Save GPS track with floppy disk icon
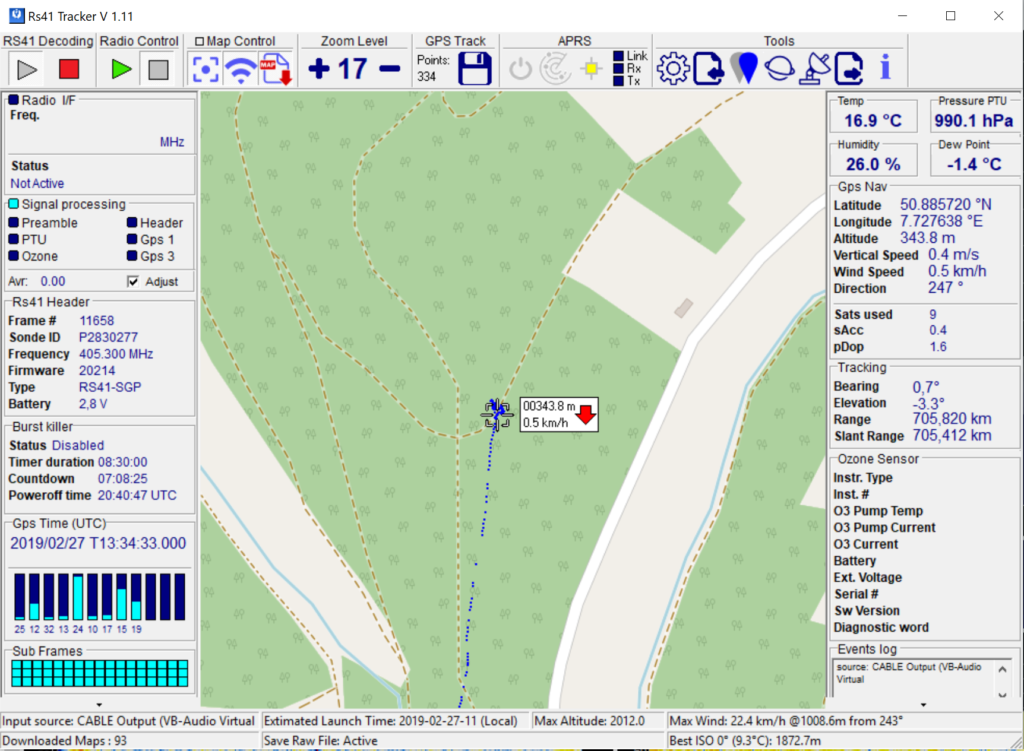Image resolution: width=1024 pixels, height=751 pixels. 473,69
